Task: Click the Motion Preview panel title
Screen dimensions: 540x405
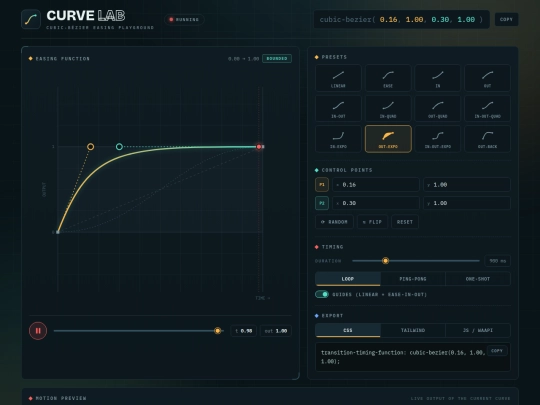Action: 61,398
